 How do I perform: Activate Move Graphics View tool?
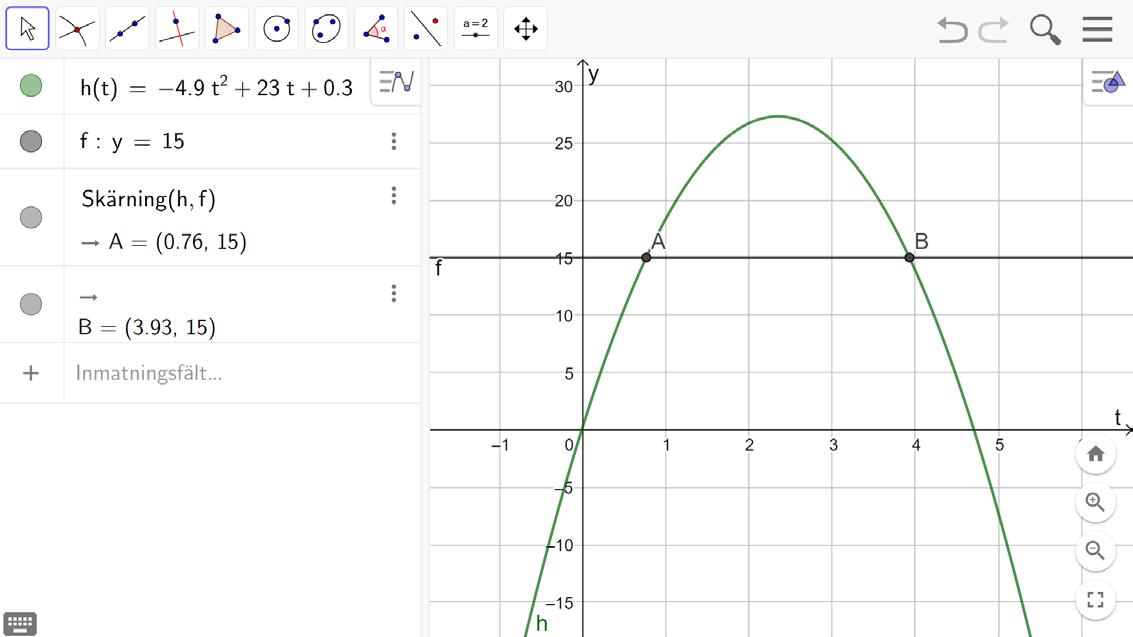point(526,29)
